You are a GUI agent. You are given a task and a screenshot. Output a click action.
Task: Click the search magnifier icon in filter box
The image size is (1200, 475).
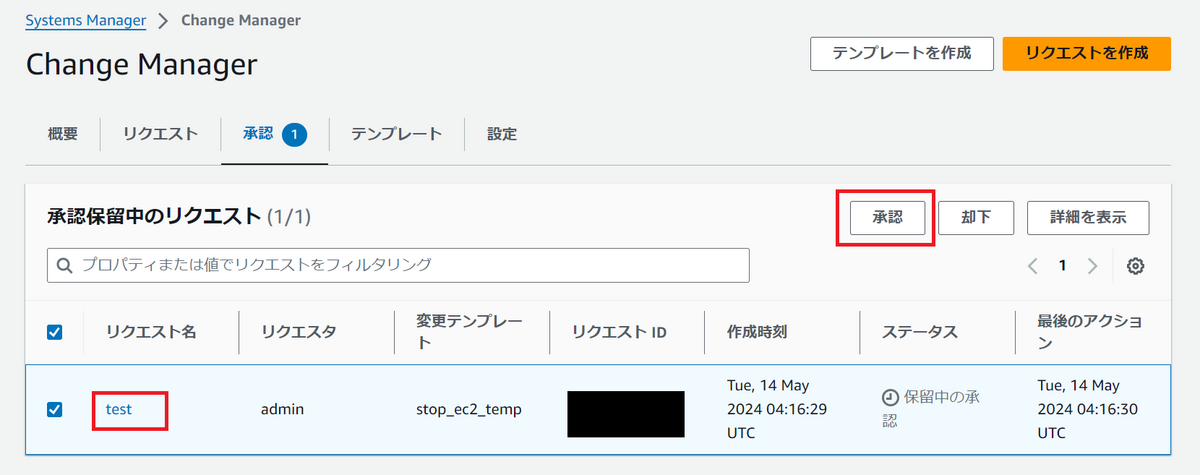point(65,265)
